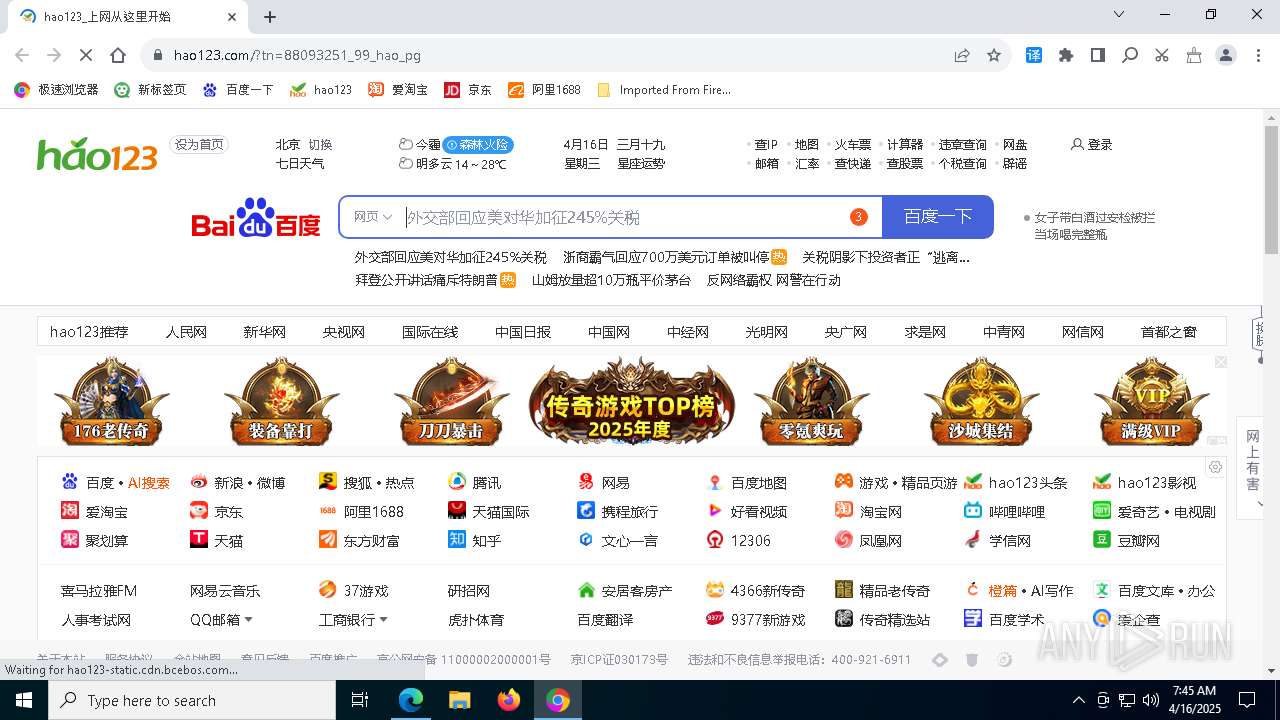1280x720 pixels.
Task: Click the Chrome address bar
Action: coord(560,55)
